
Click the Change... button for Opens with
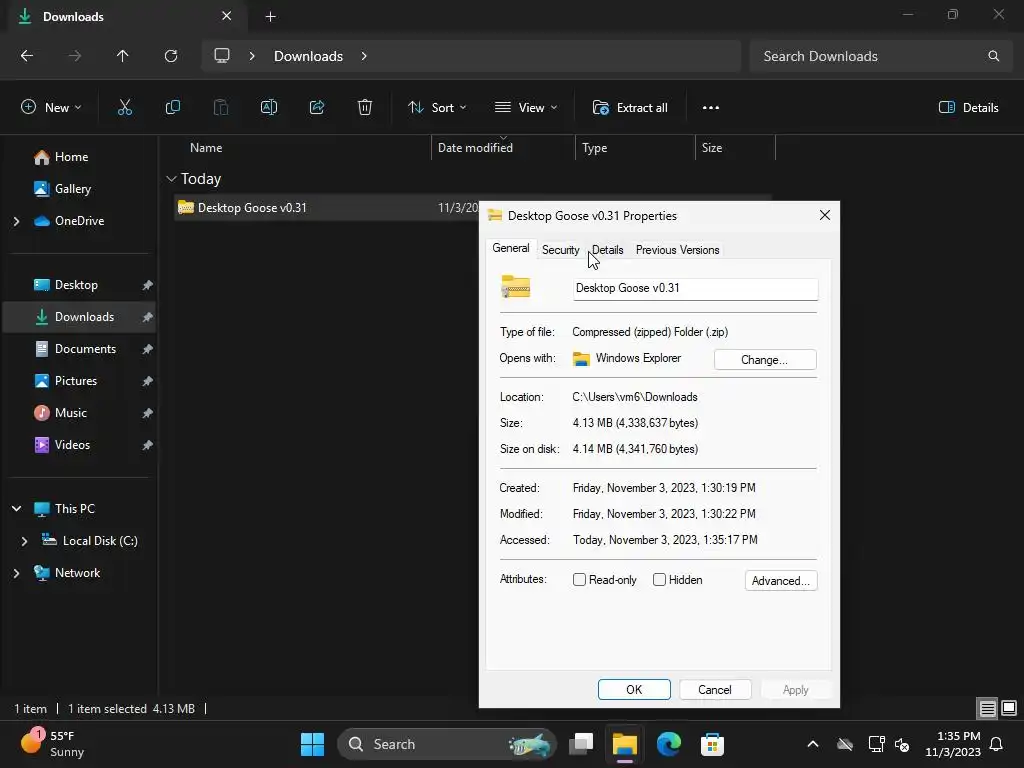click(765, 360)
